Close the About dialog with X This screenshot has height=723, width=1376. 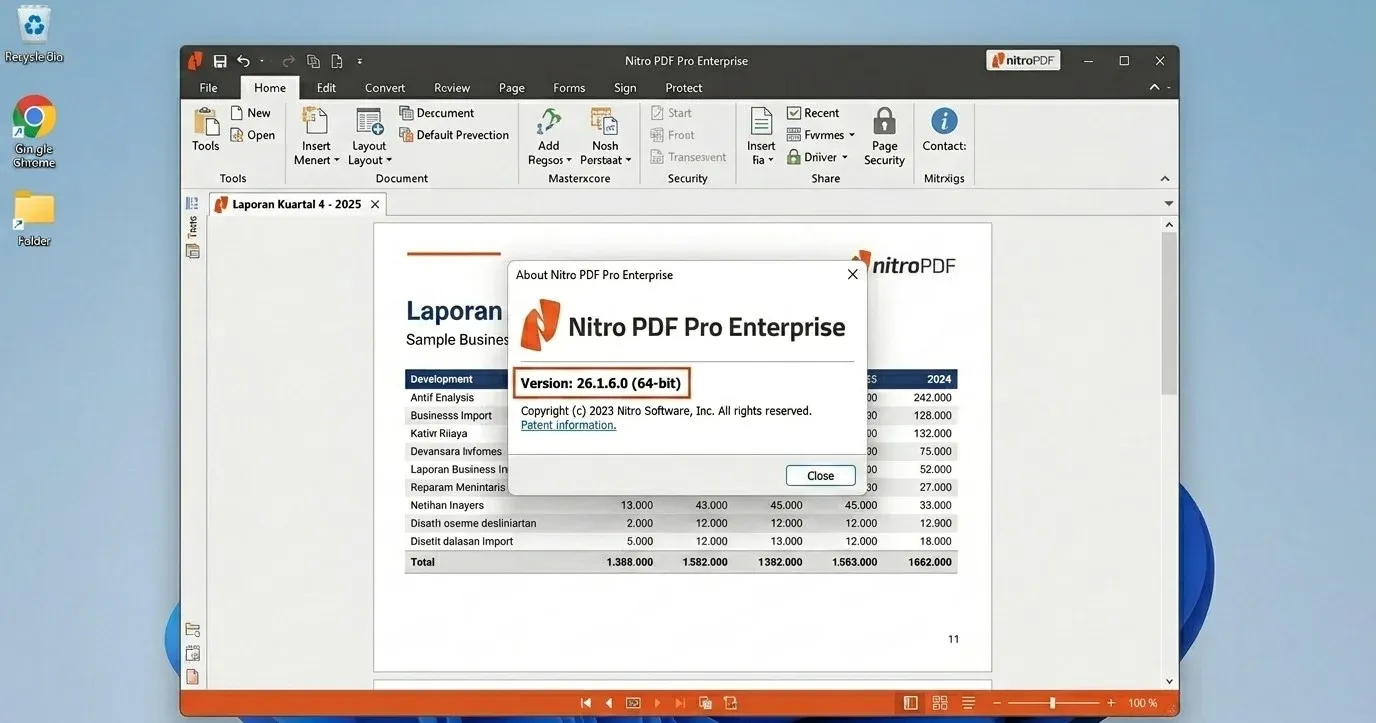tap(853, 274)
